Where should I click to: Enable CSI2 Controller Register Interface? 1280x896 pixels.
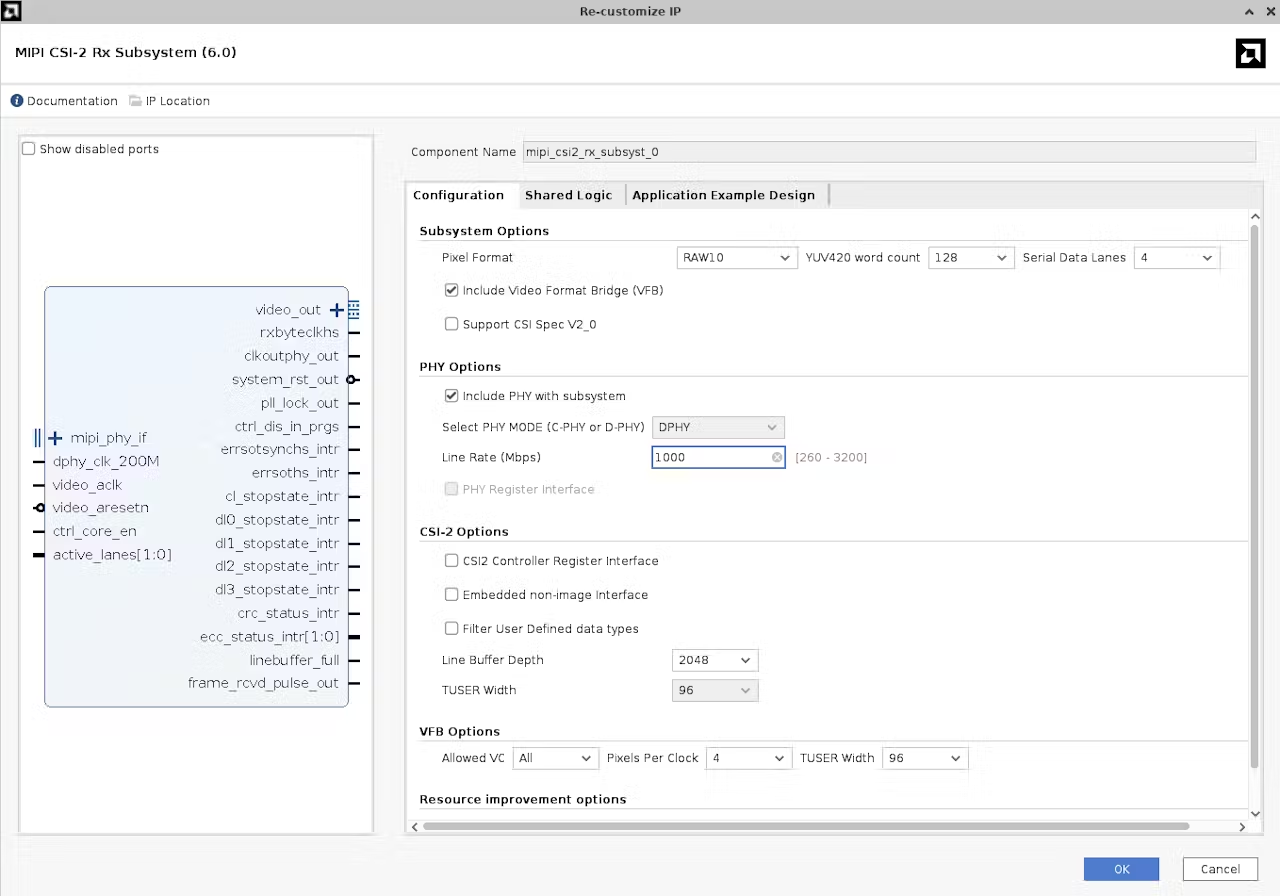(x=452, y=561)
